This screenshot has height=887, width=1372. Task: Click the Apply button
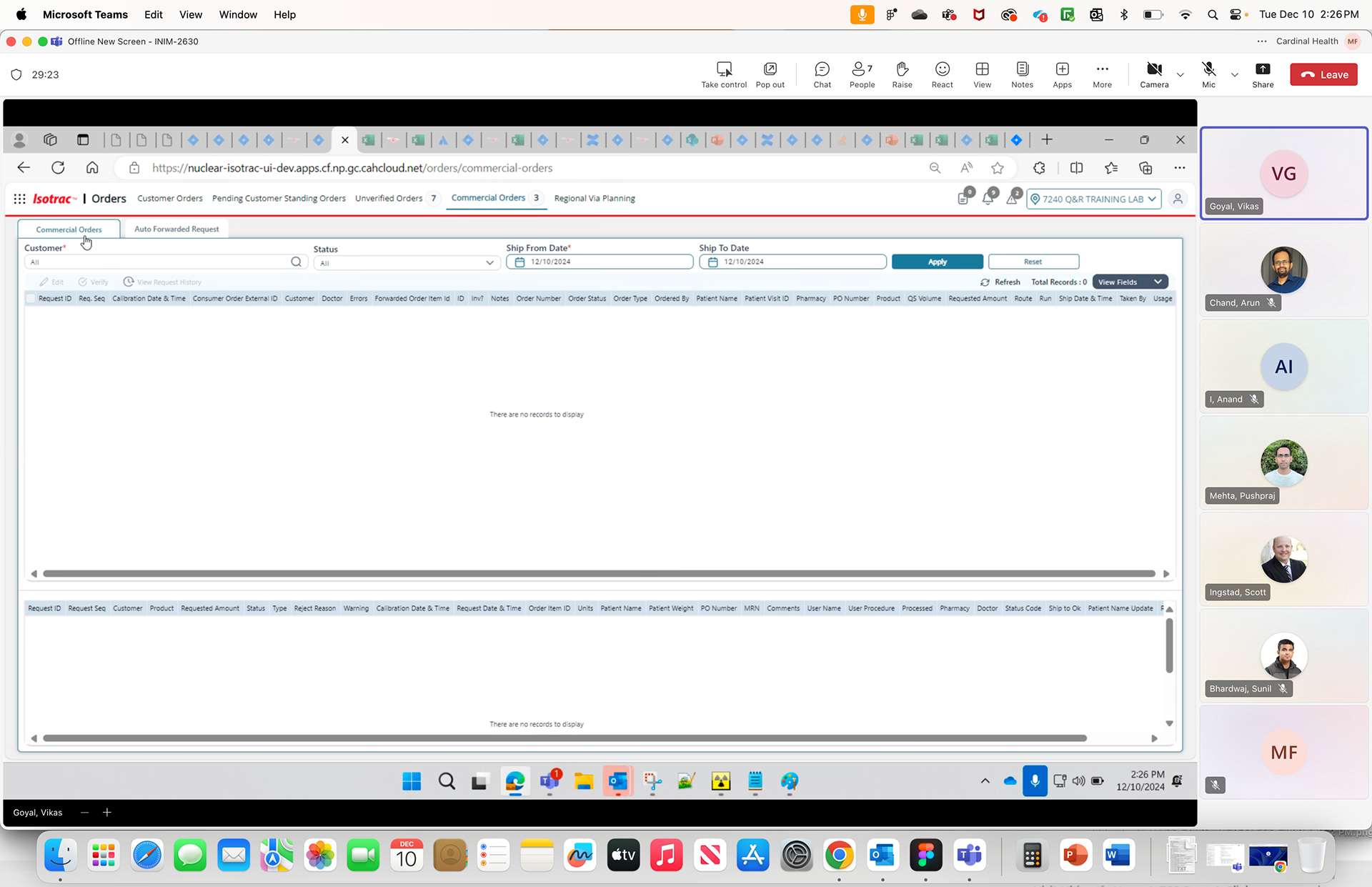[937, 262]
